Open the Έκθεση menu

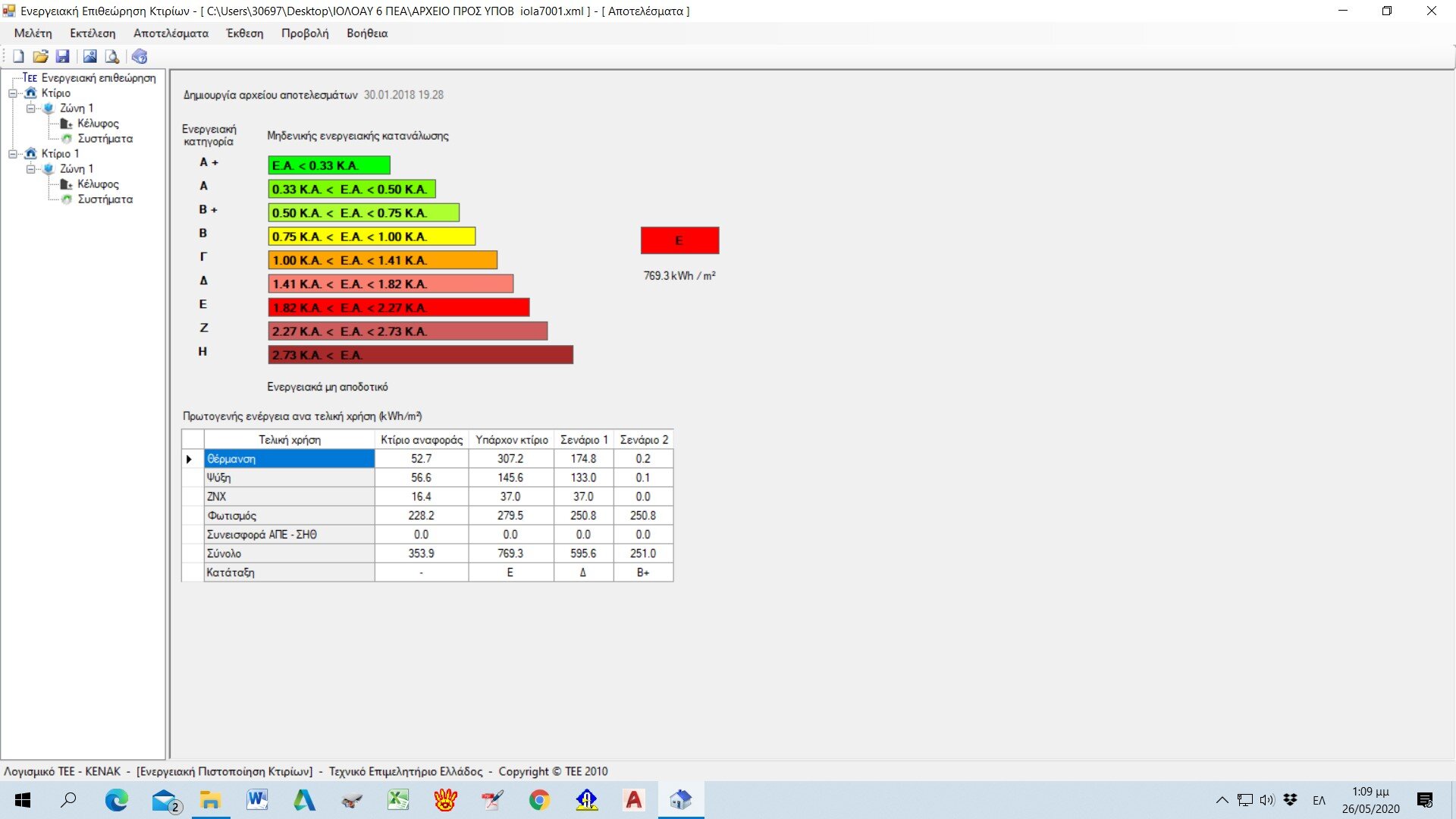[x=244, y=33]
